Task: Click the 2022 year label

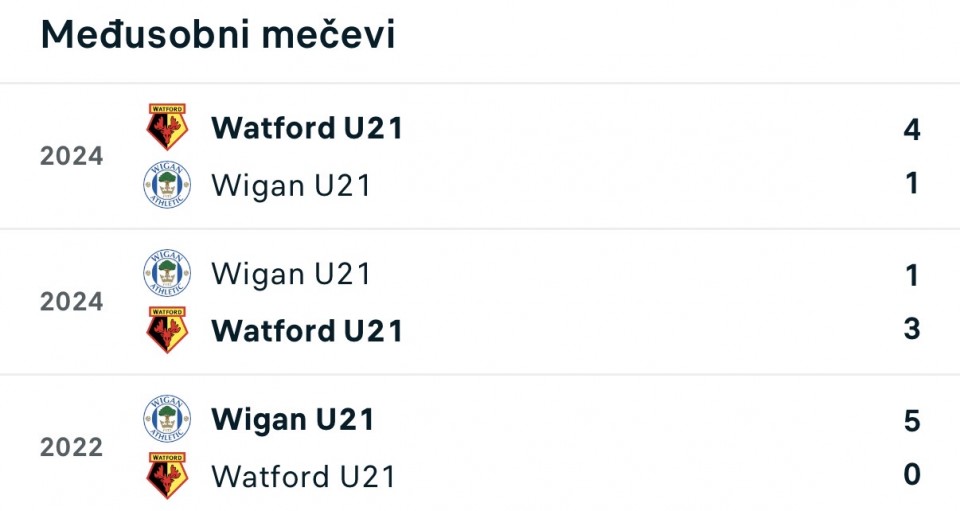Action: (71, 447)
